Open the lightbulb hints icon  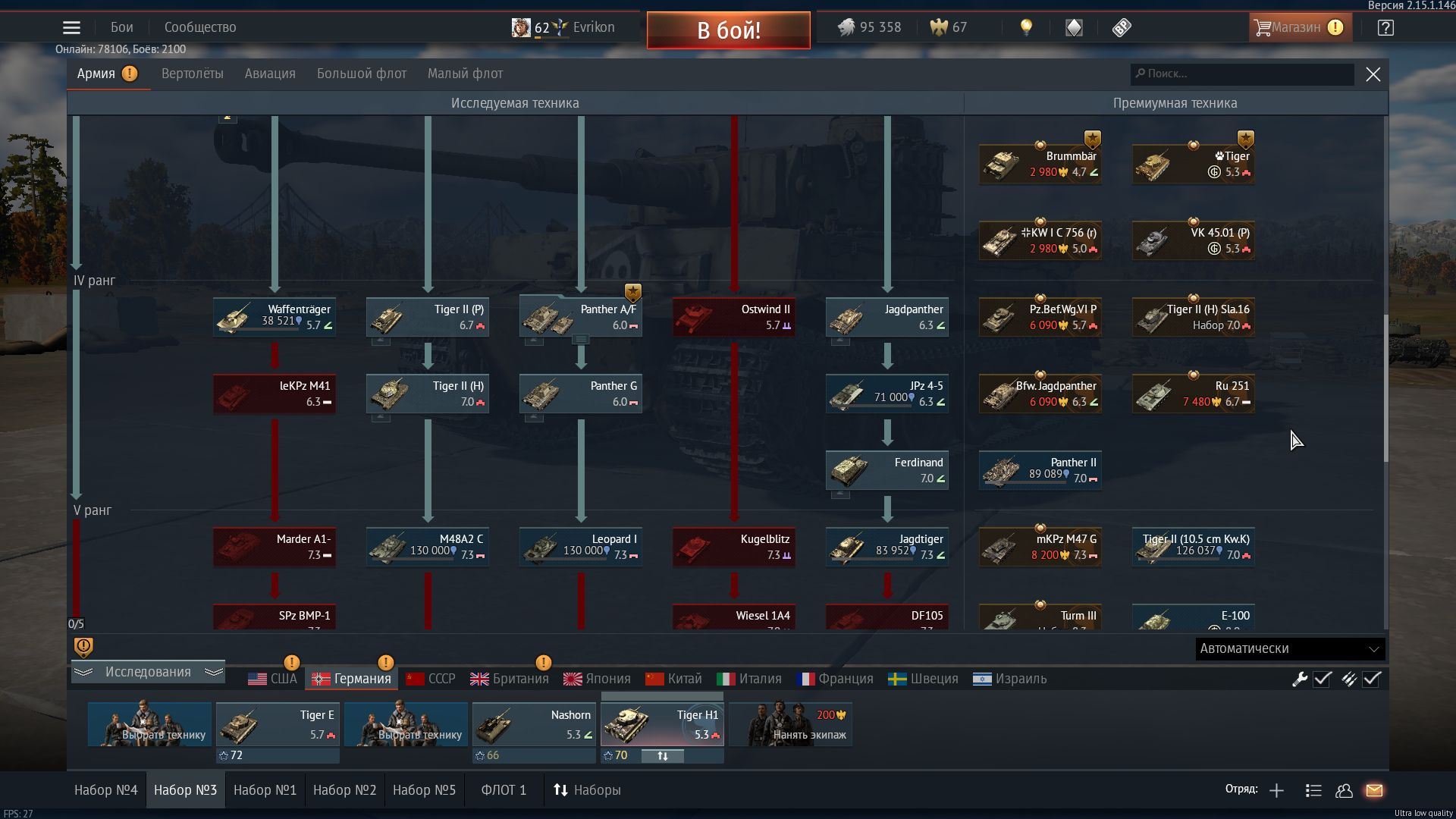click(1026, 28)
